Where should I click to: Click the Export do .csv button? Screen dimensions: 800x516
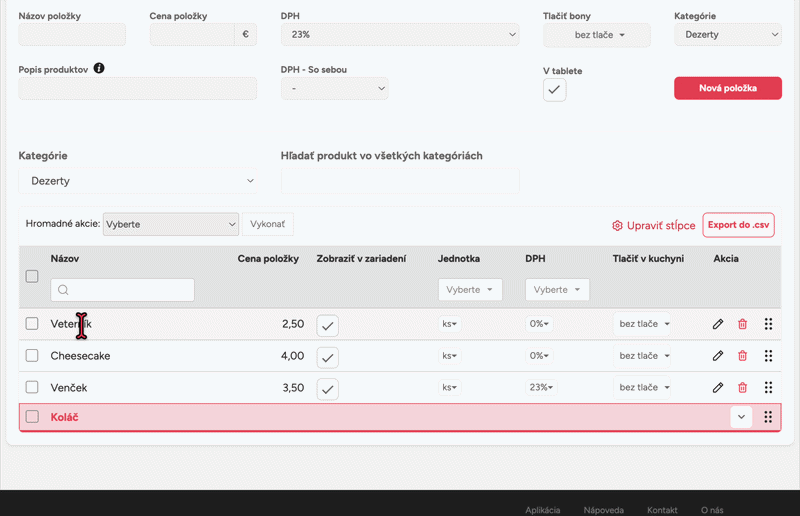[x=738, y=225]
